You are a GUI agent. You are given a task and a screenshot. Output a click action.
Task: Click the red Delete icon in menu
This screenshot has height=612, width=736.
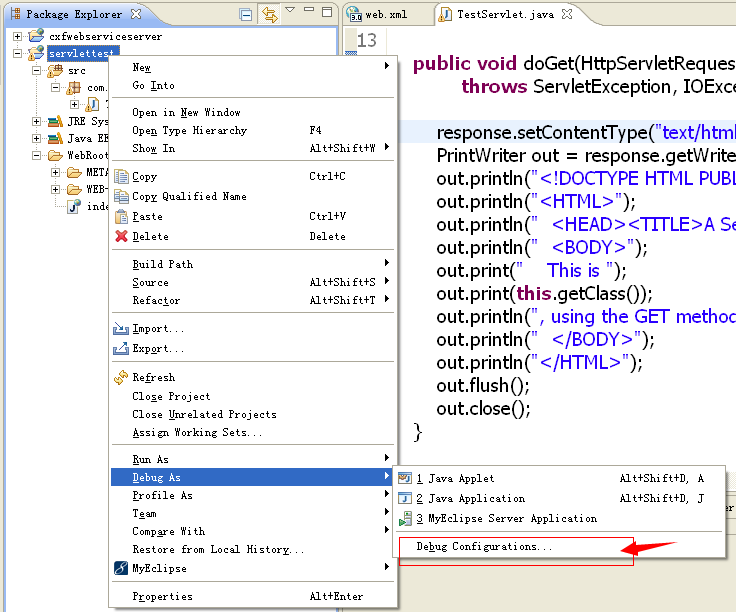(x=121, y=237)
